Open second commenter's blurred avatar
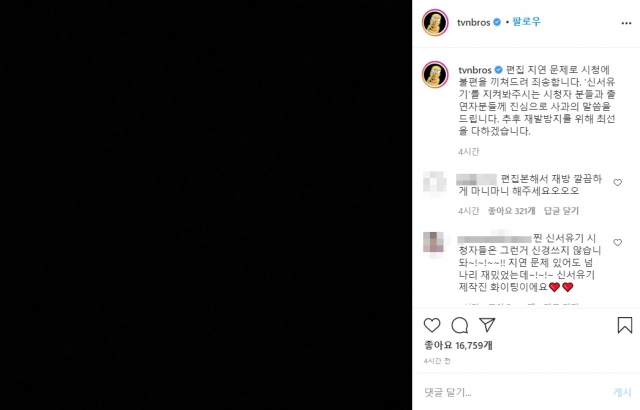The width and height of the screenshot is (640, 410). click(x=434, y=245)
